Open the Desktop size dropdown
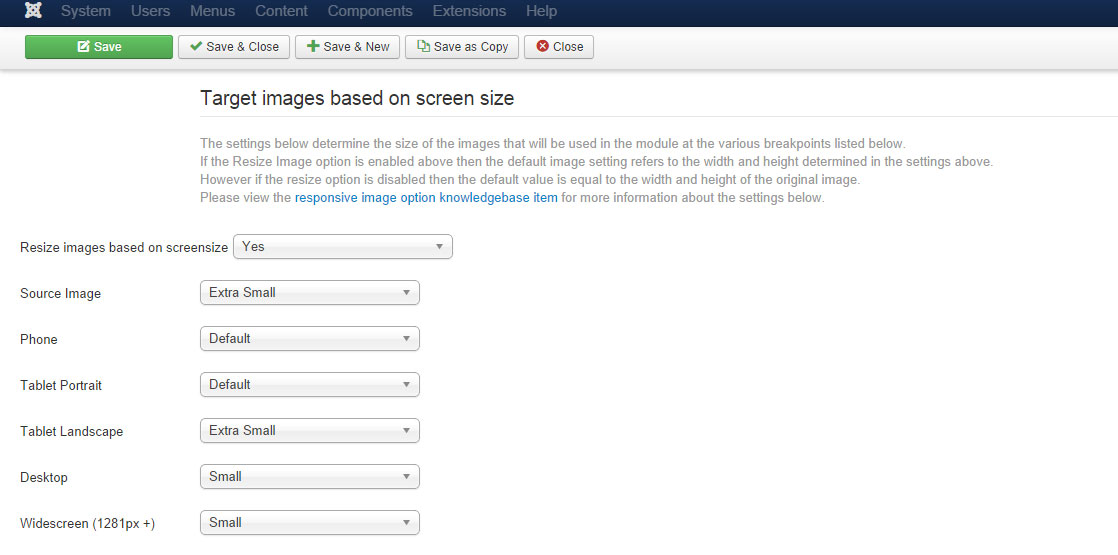This screenshot has height=555, width=1118. click(x=310, y=477)
